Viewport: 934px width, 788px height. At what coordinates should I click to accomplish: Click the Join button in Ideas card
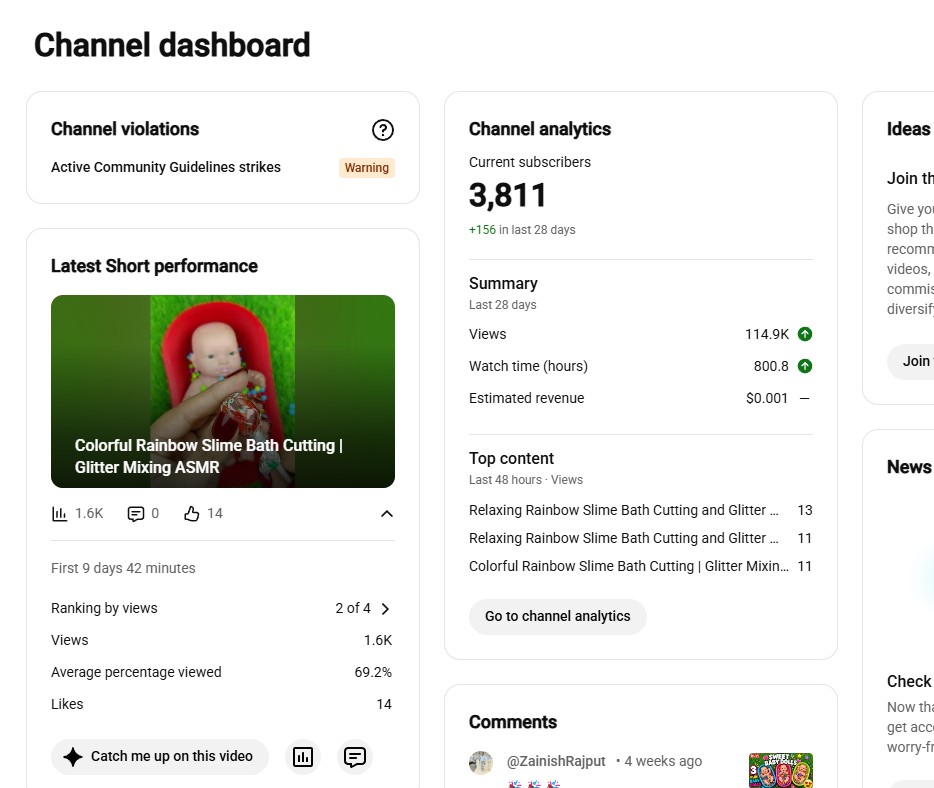pyautogui.click(x=911, y=361)
